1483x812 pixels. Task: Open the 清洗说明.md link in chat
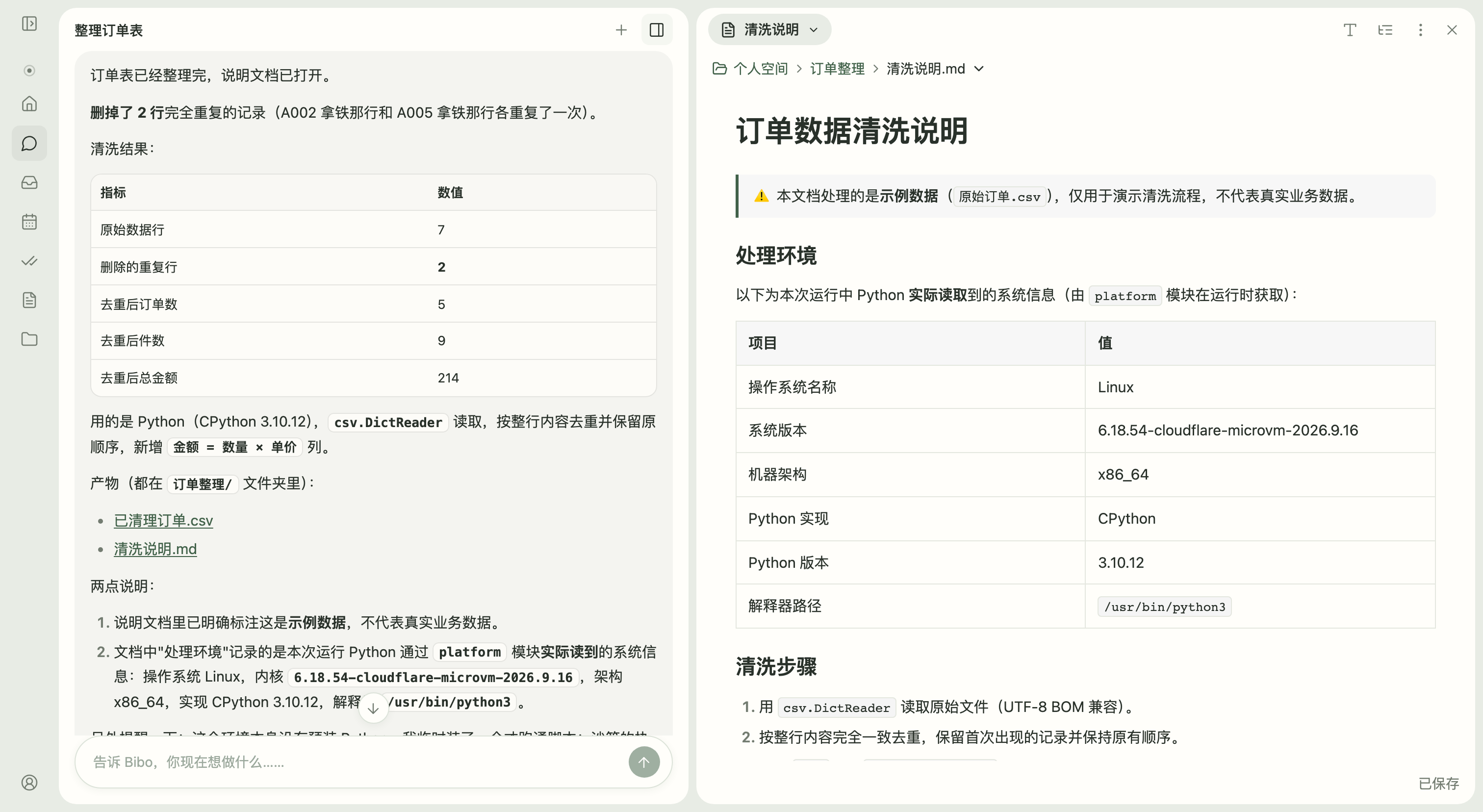click(x=155, y=549)
